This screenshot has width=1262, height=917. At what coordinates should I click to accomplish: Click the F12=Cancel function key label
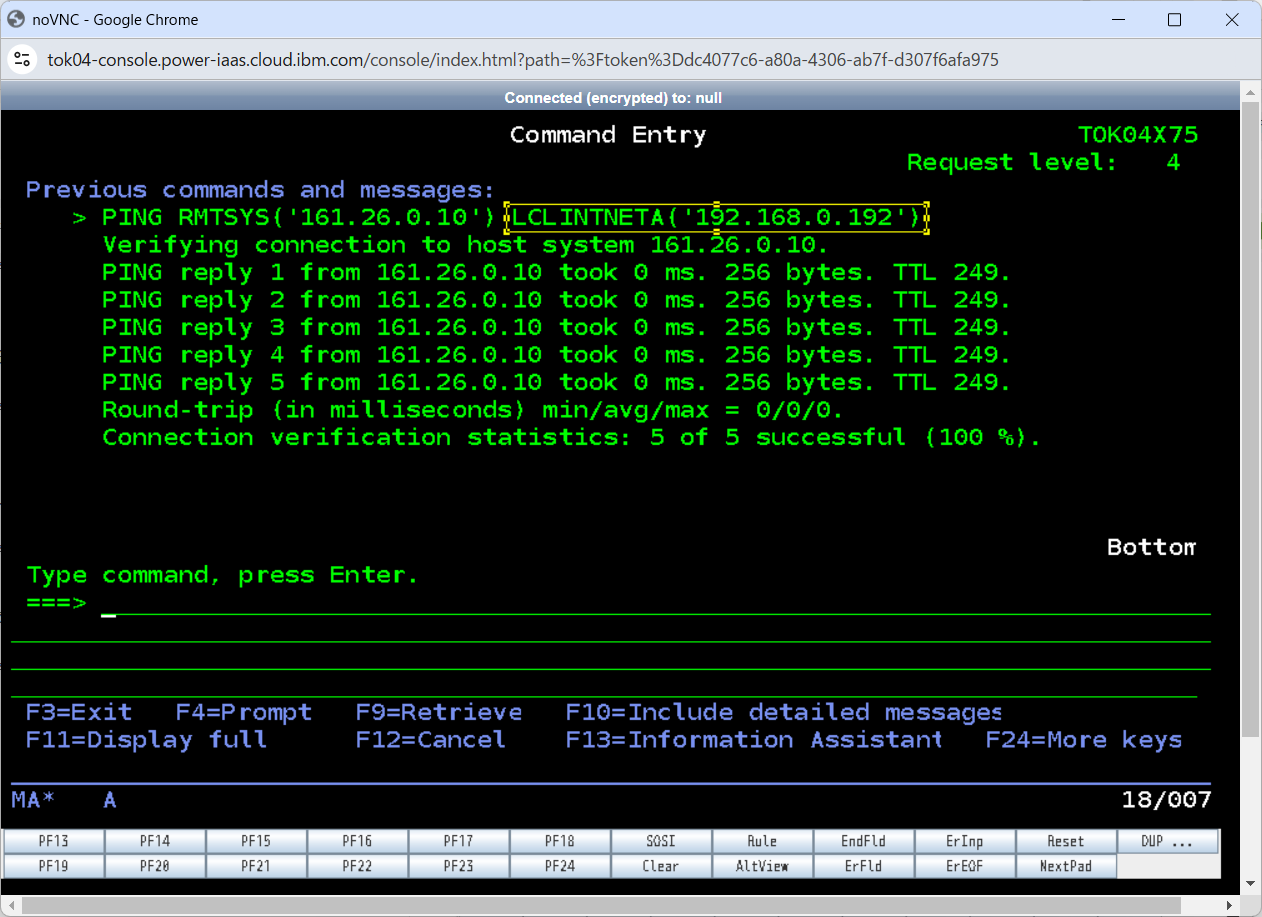pos(431,740)
